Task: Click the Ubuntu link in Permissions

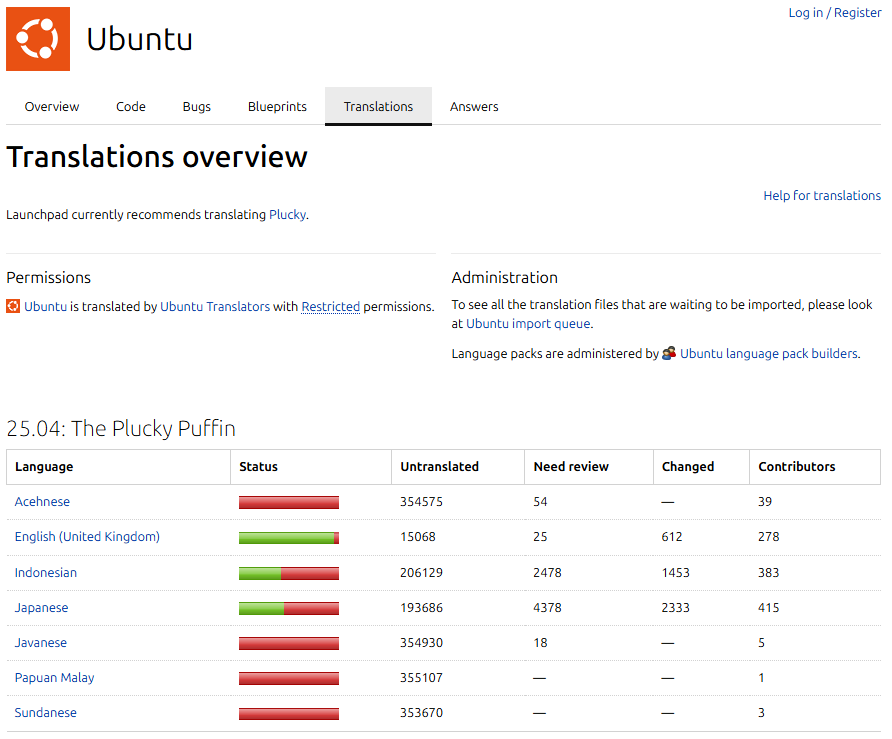Action: pos(46,306)
